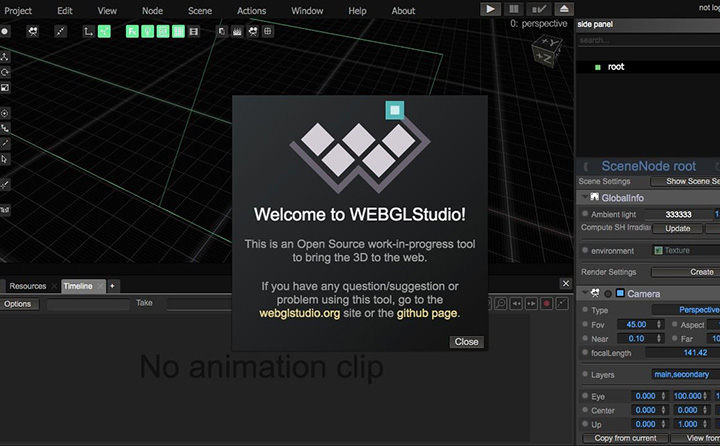Close the bottom panel with X button

tap(566, 283)
